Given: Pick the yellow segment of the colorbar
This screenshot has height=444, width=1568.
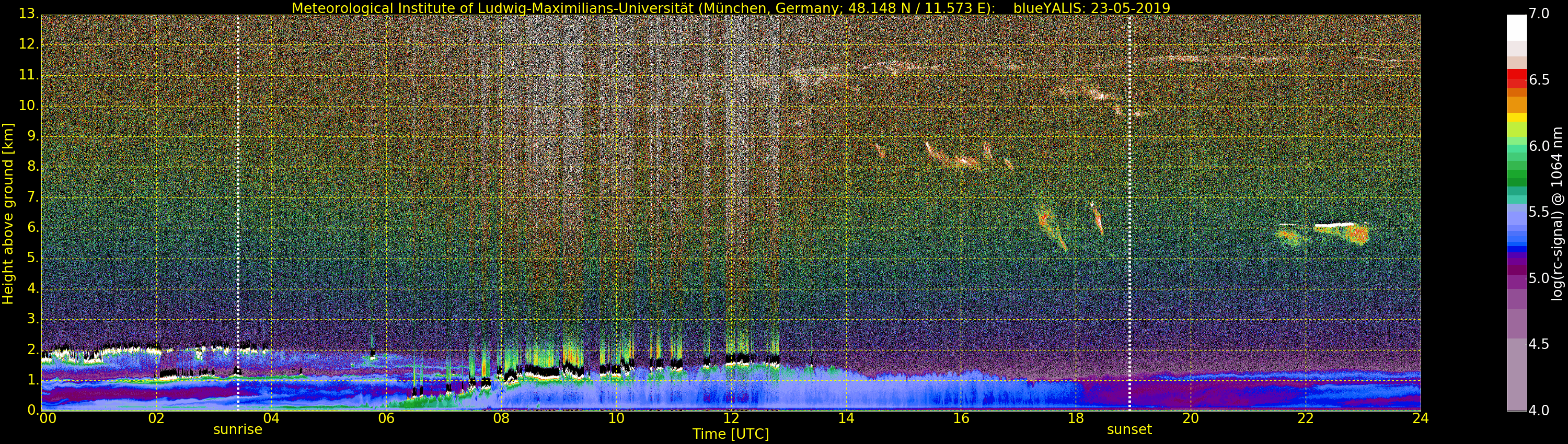Looking at the screenshot, I should 1516,118.
